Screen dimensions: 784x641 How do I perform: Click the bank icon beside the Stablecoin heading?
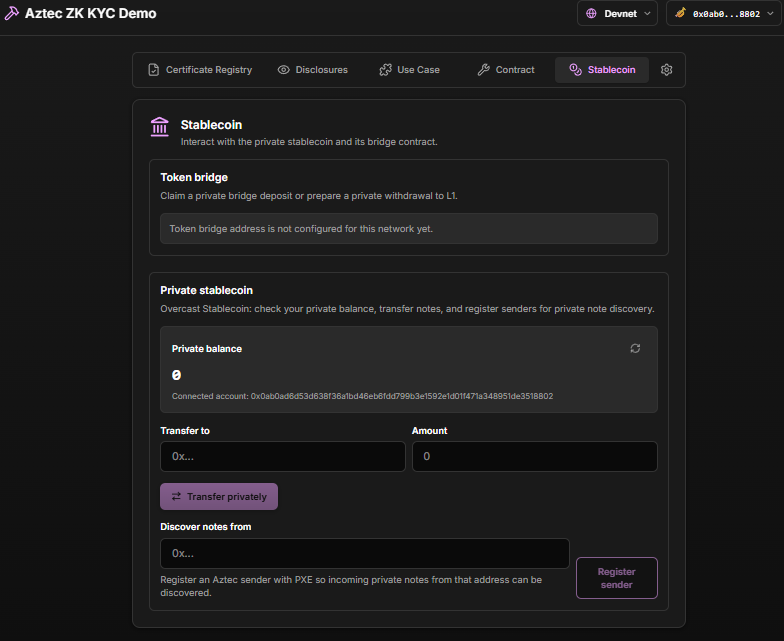point(160,126)
